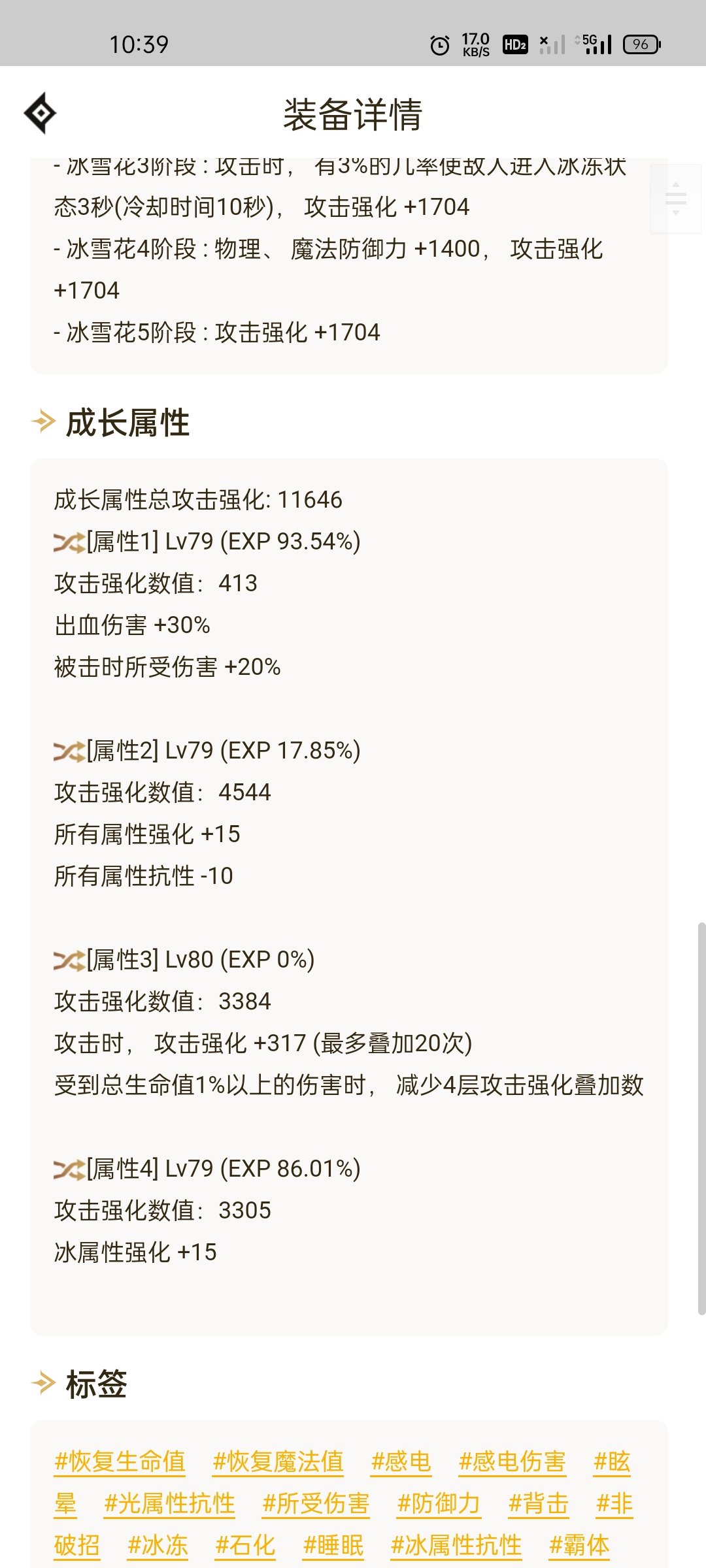The width and height of the screenshot is (706, 1568).
Task: Click the page scrollbar on right edge
Action: [701, 1117]
